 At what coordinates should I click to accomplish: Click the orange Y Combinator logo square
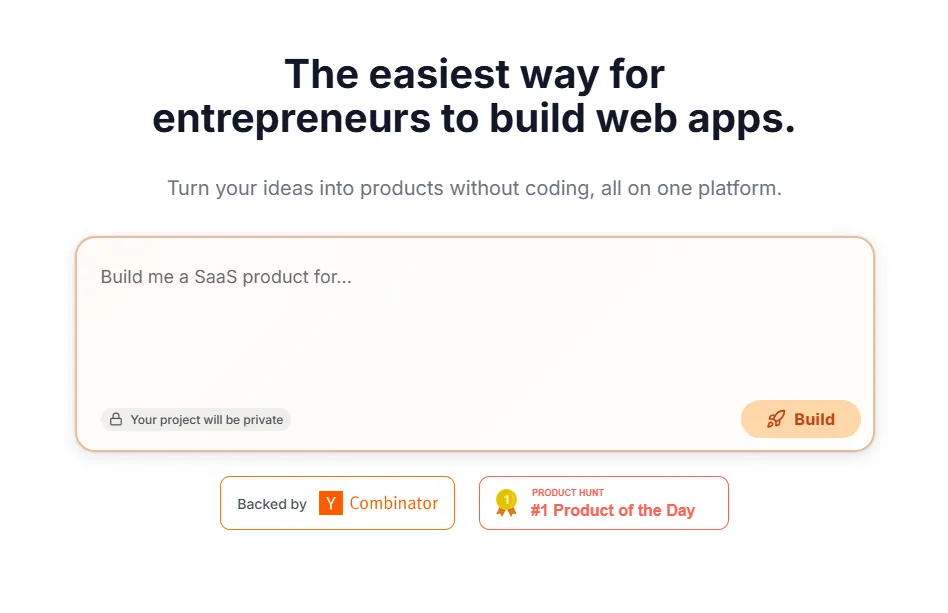point(331,503)
